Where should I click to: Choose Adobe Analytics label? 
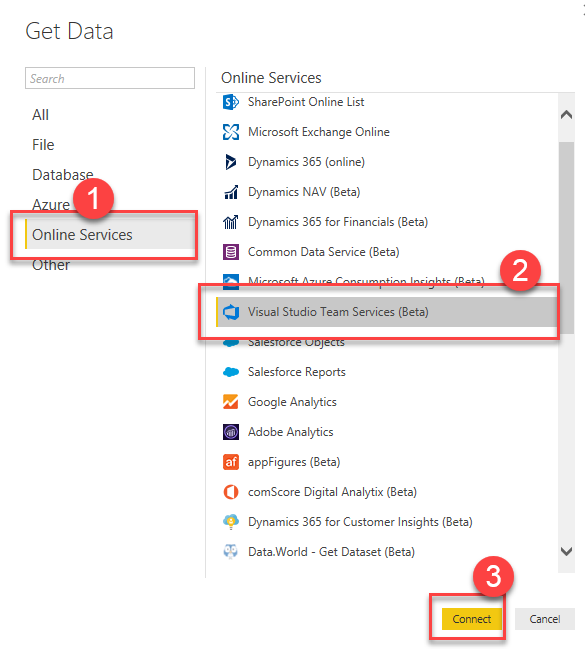click(x=291, y=432)
